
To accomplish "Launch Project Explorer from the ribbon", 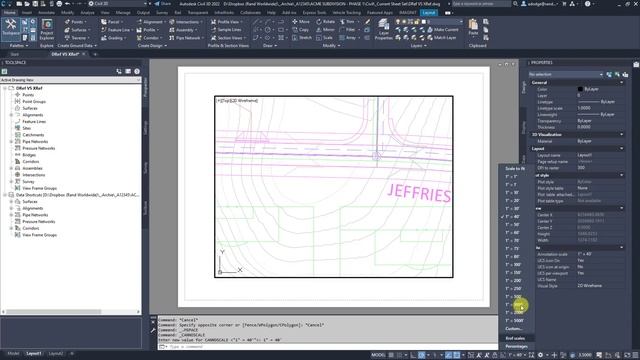I will tap(47, 29).
